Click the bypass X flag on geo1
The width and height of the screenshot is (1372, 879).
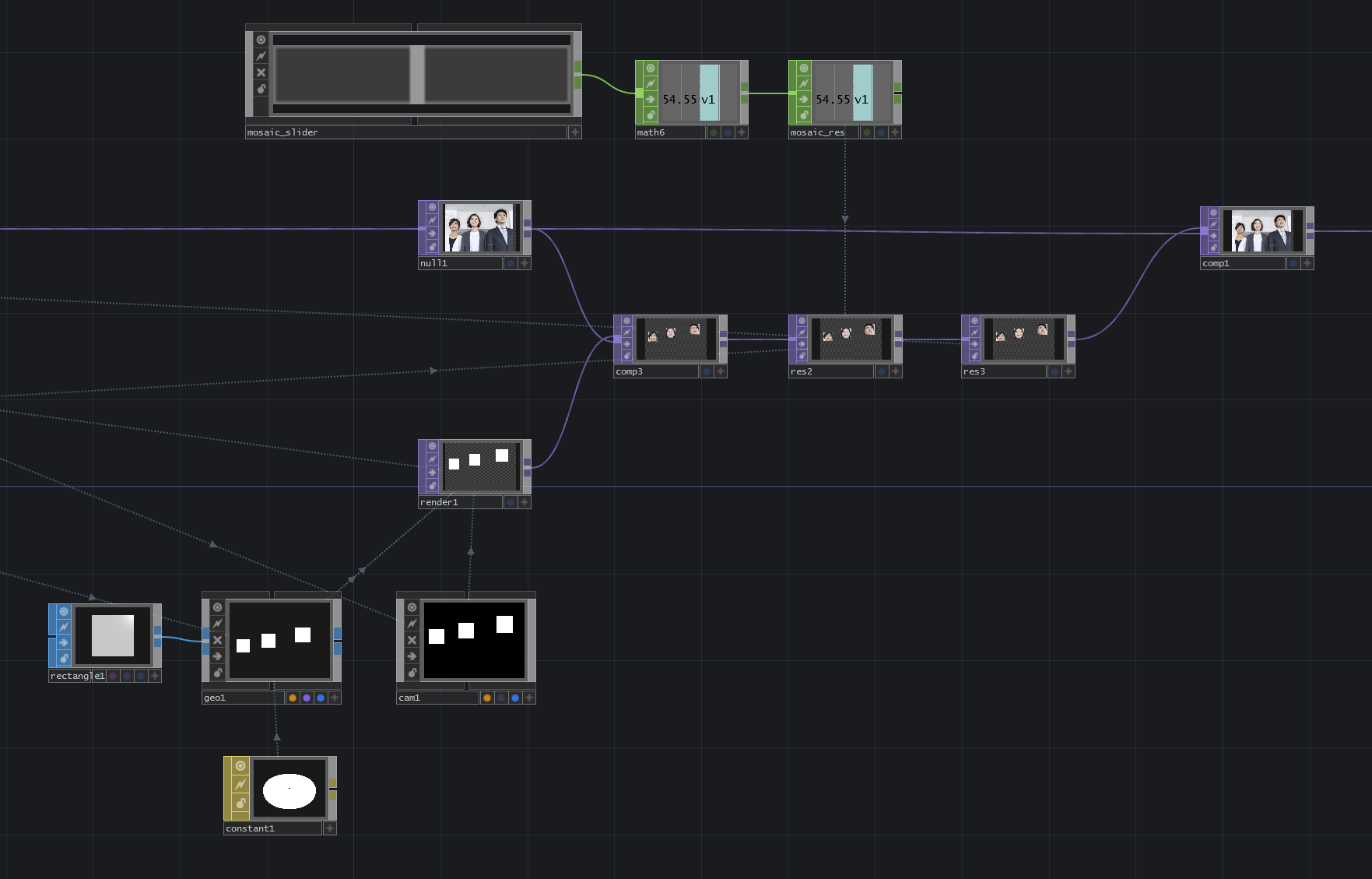tap(217, 640)
